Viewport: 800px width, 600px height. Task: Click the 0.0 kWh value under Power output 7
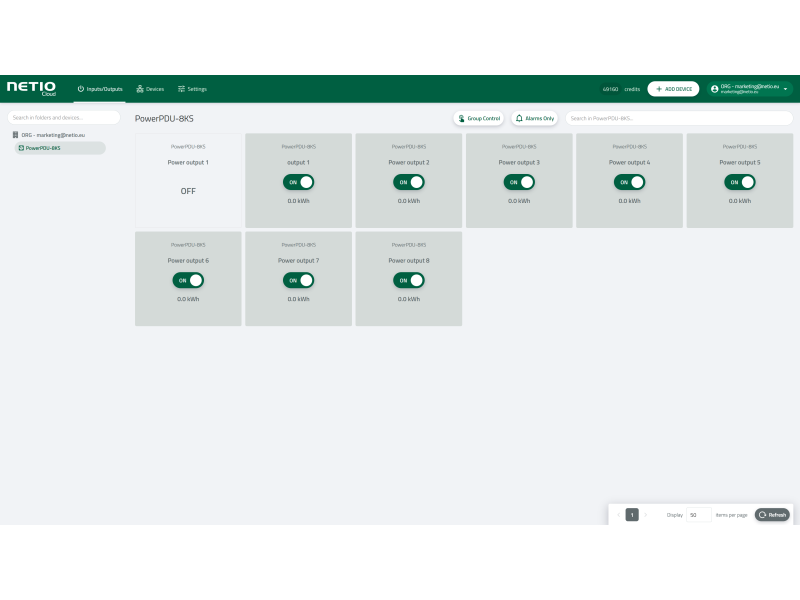point(298,299)
